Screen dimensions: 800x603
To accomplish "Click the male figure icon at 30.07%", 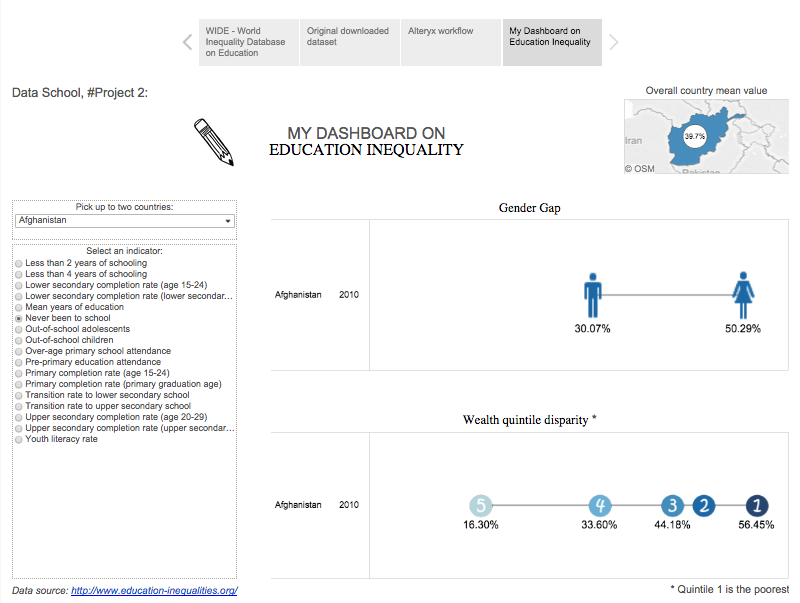I will [592, 295].
